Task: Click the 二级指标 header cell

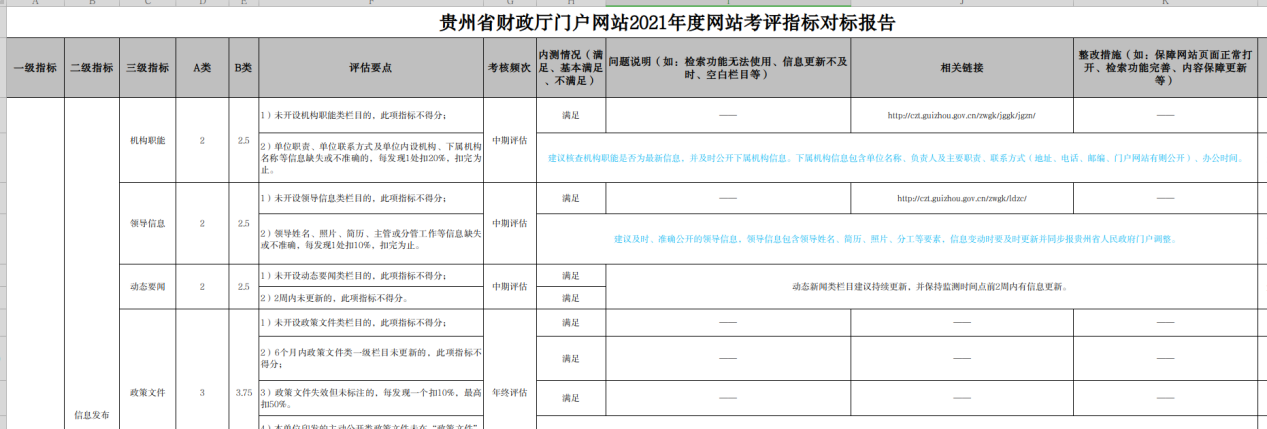Action: (x=91, y=68)
